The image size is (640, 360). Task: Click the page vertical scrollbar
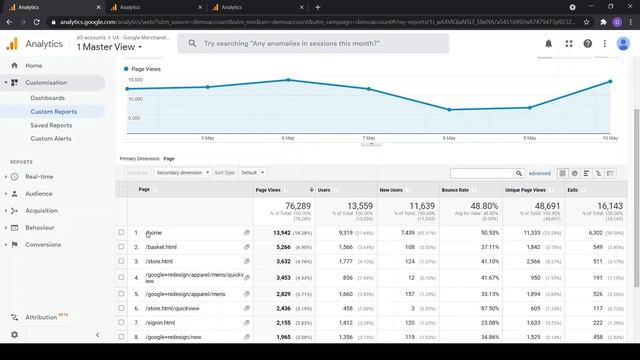point(636,198)
